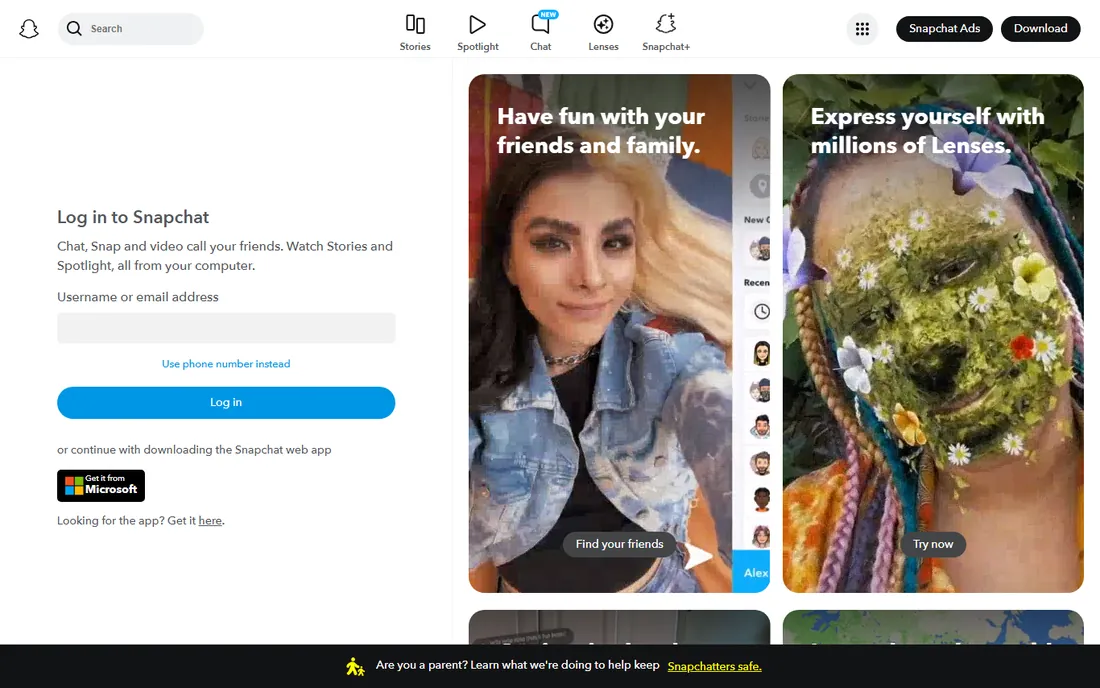Open the Chat tab
Image resolution: width=1100 pixels, height=688 pixels.
point(540,32)
